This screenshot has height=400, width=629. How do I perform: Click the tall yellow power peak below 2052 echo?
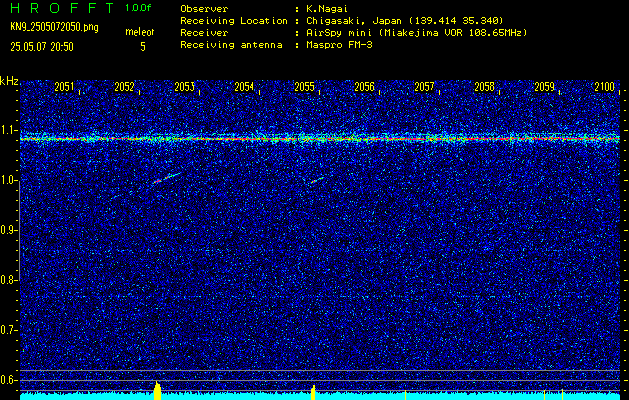click(157, 391)
